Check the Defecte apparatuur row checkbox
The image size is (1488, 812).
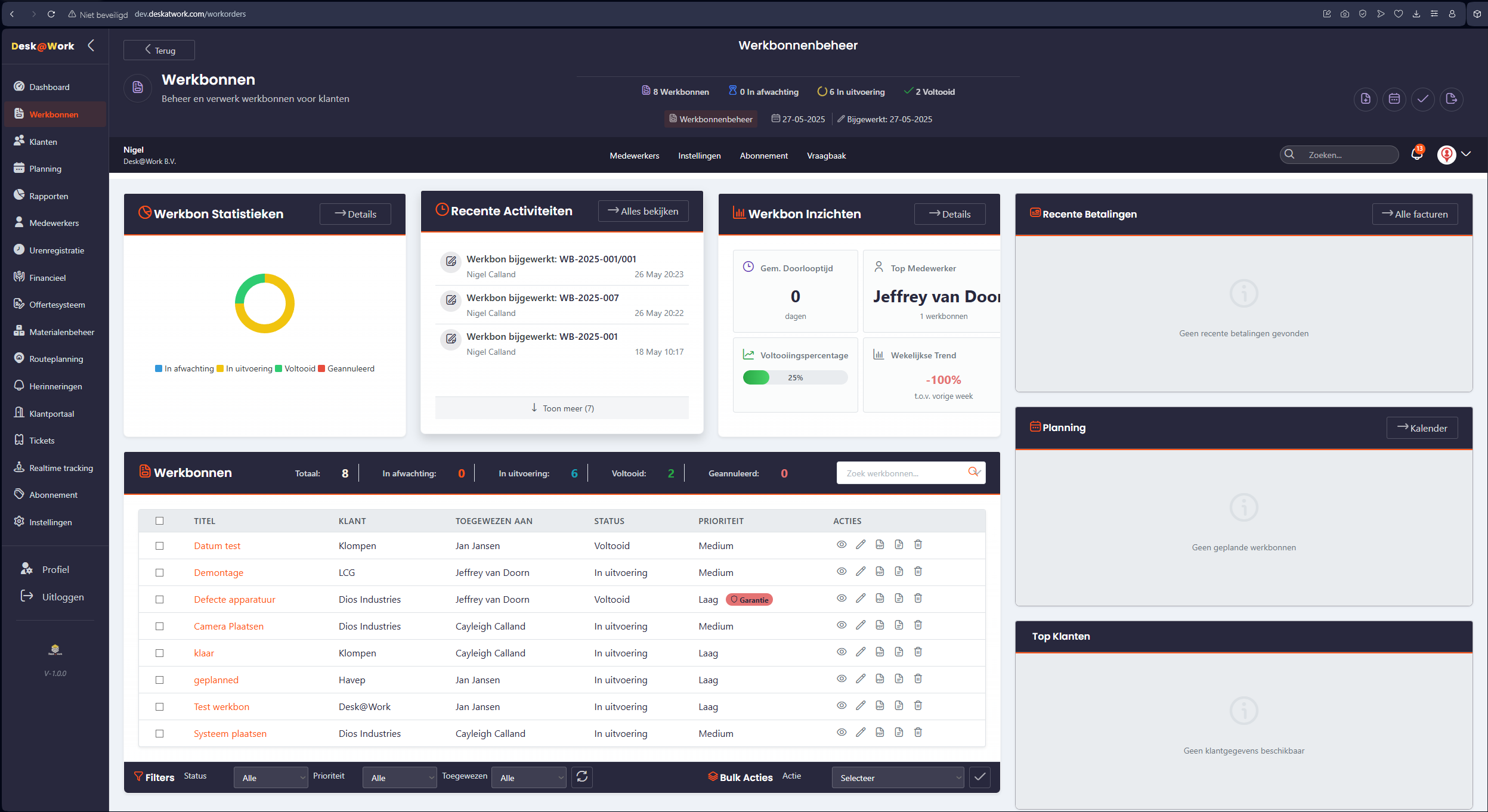tap(159, 599)
